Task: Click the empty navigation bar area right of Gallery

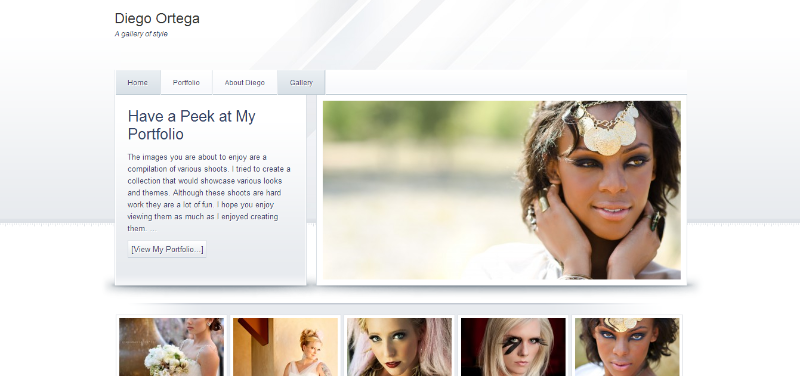Action: pyautogui.click(x=506, y=83)
